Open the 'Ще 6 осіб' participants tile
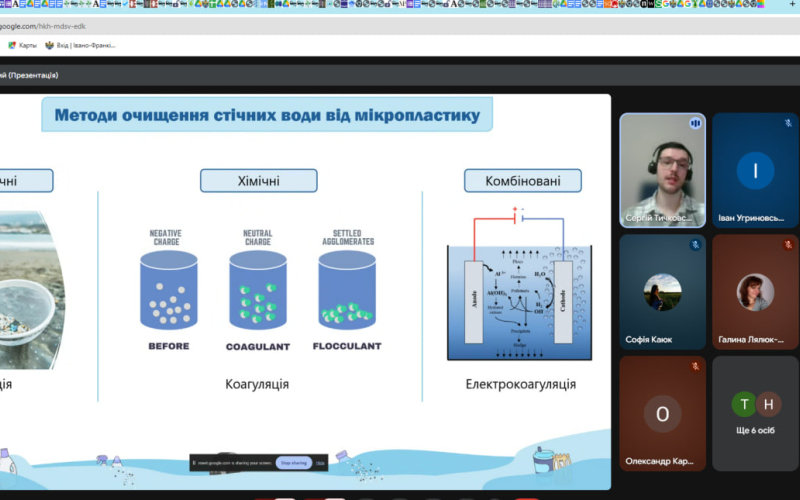 click(x=755, y=412)
